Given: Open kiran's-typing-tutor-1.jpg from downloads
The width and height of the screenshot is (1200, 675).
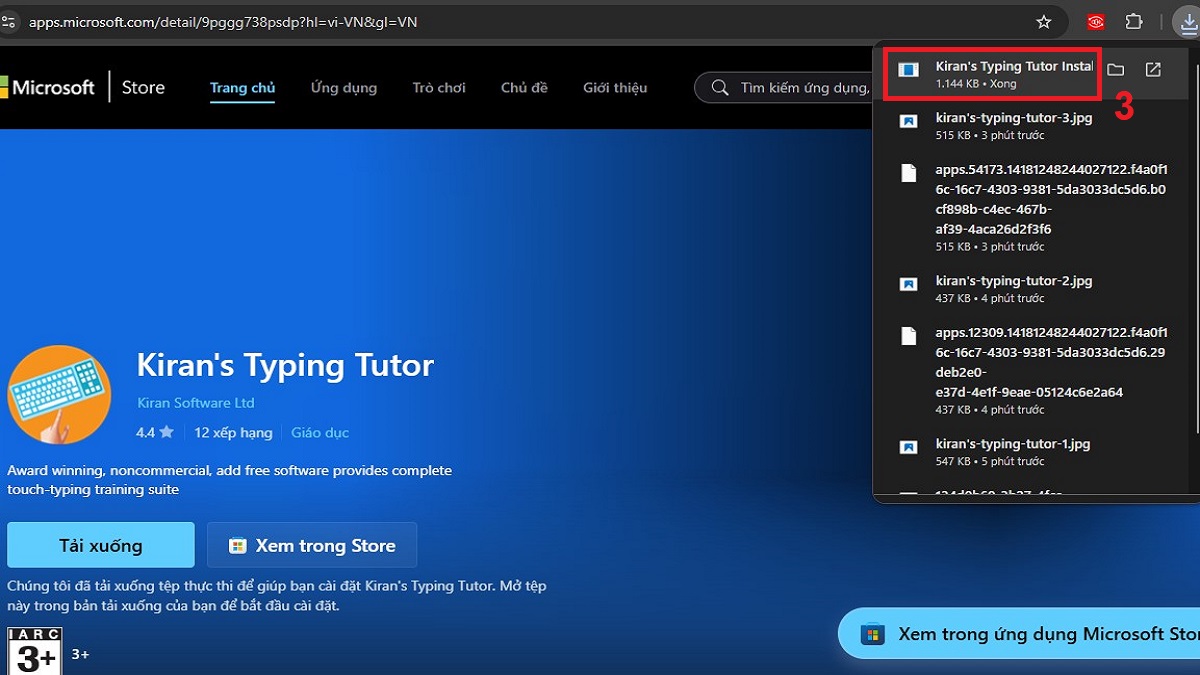Looking at the screenshot, I should 1014,443.
